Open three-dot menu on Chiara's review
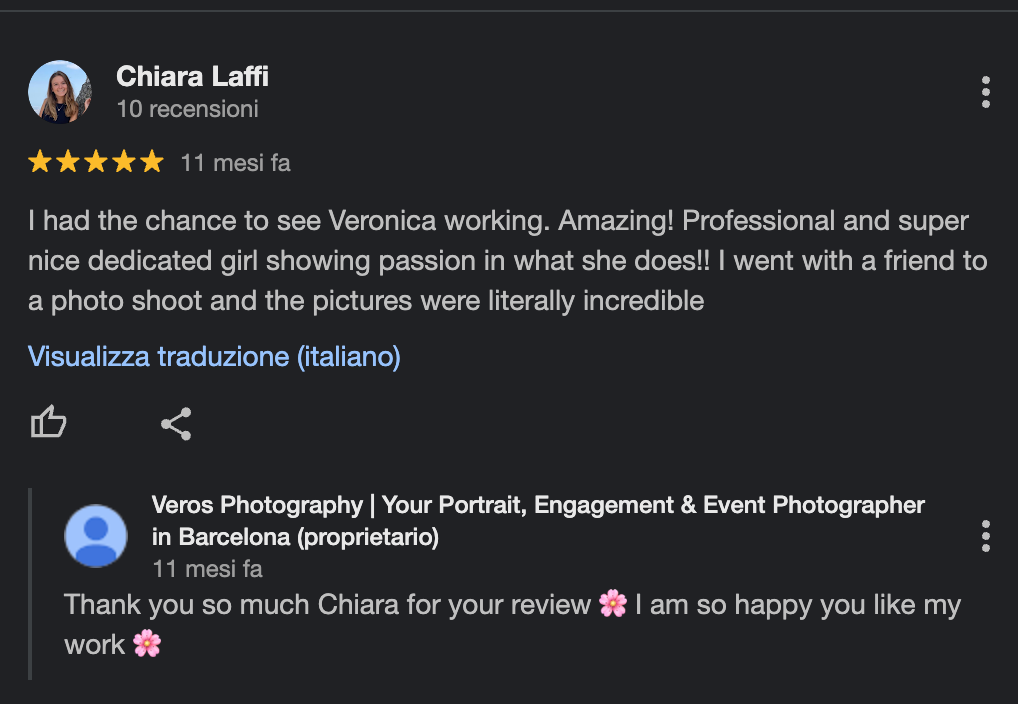 (985, 92)
